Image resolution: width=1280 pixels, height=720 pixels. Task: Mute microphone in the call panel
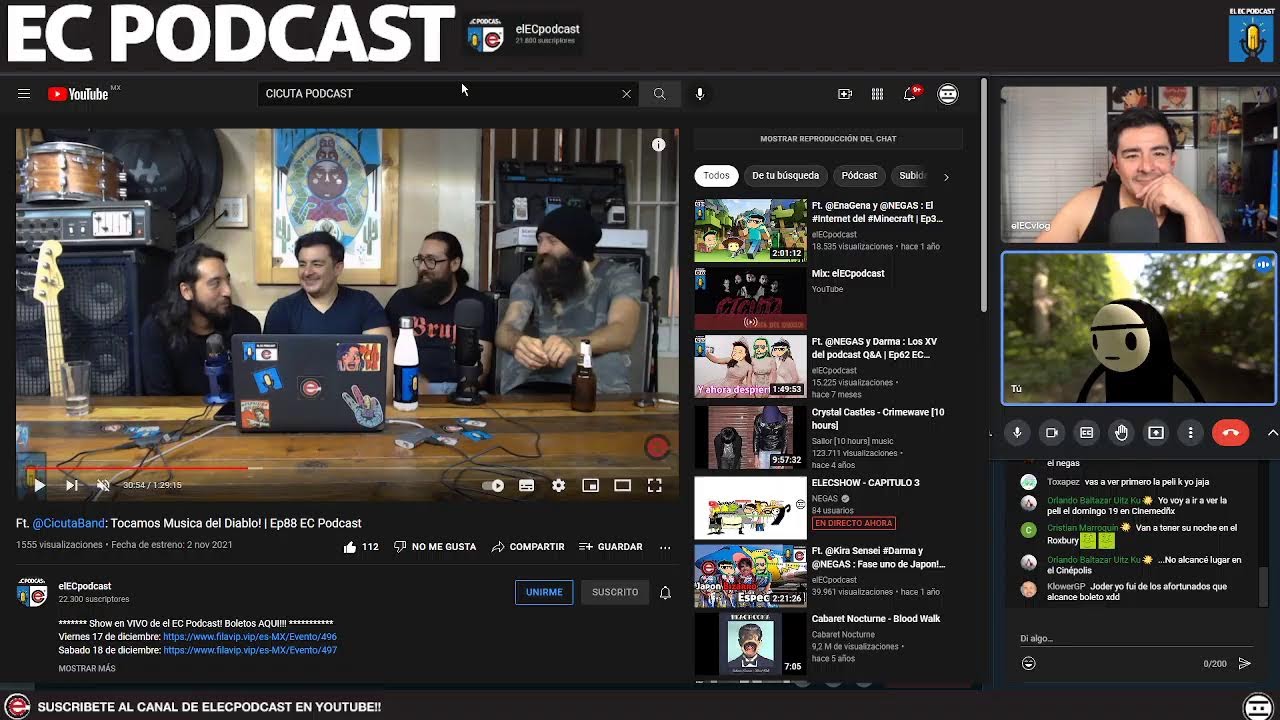point(1017,432)
